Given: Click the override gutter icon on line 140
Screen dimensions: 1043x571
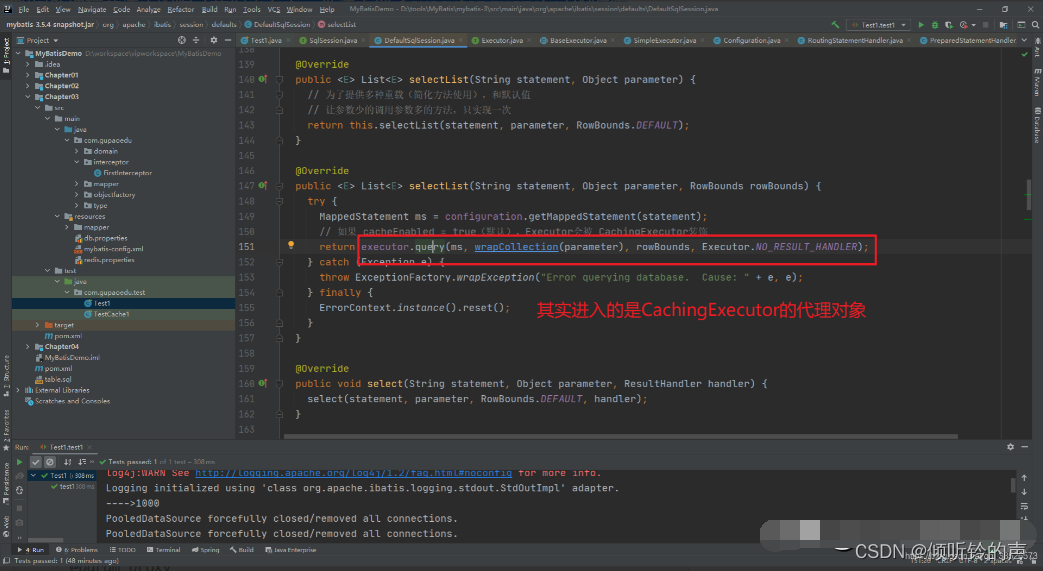Looking at the screenshot, I should pyautogui.click(x=263, y=79).
